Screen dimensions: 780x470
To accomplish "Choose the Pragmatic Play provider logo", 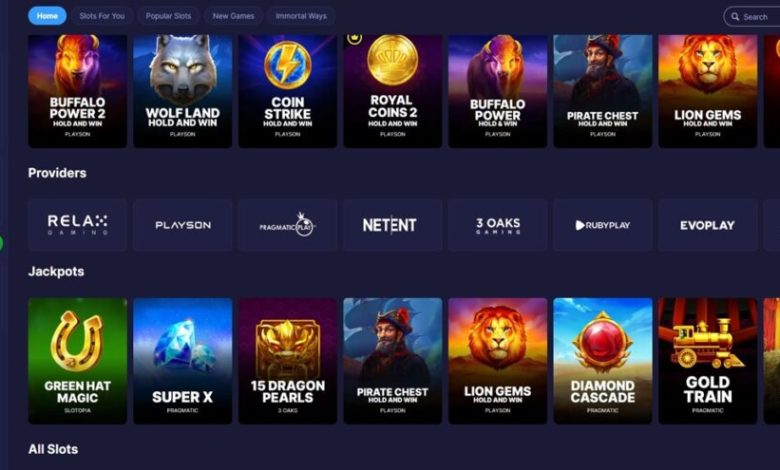I will point(288,225).
